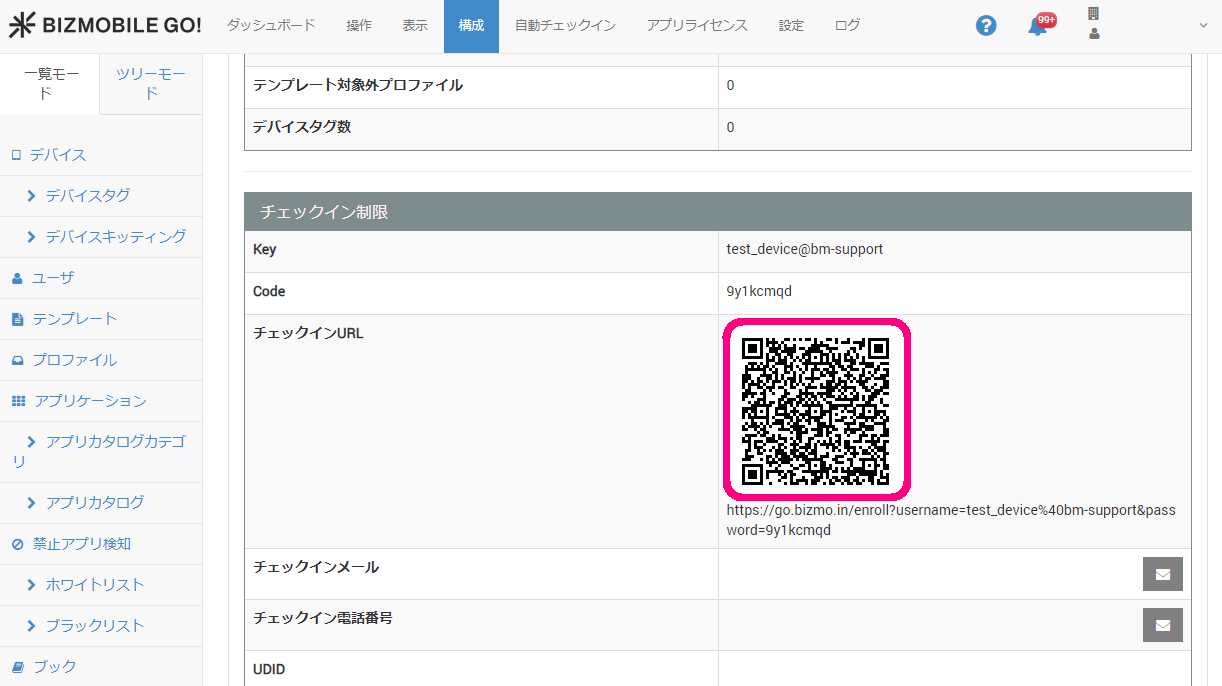Image resolution: width=1222 pixels, height=686 pixels.
Task: Click the user account icon
Action: click(x=1093, y=34)
